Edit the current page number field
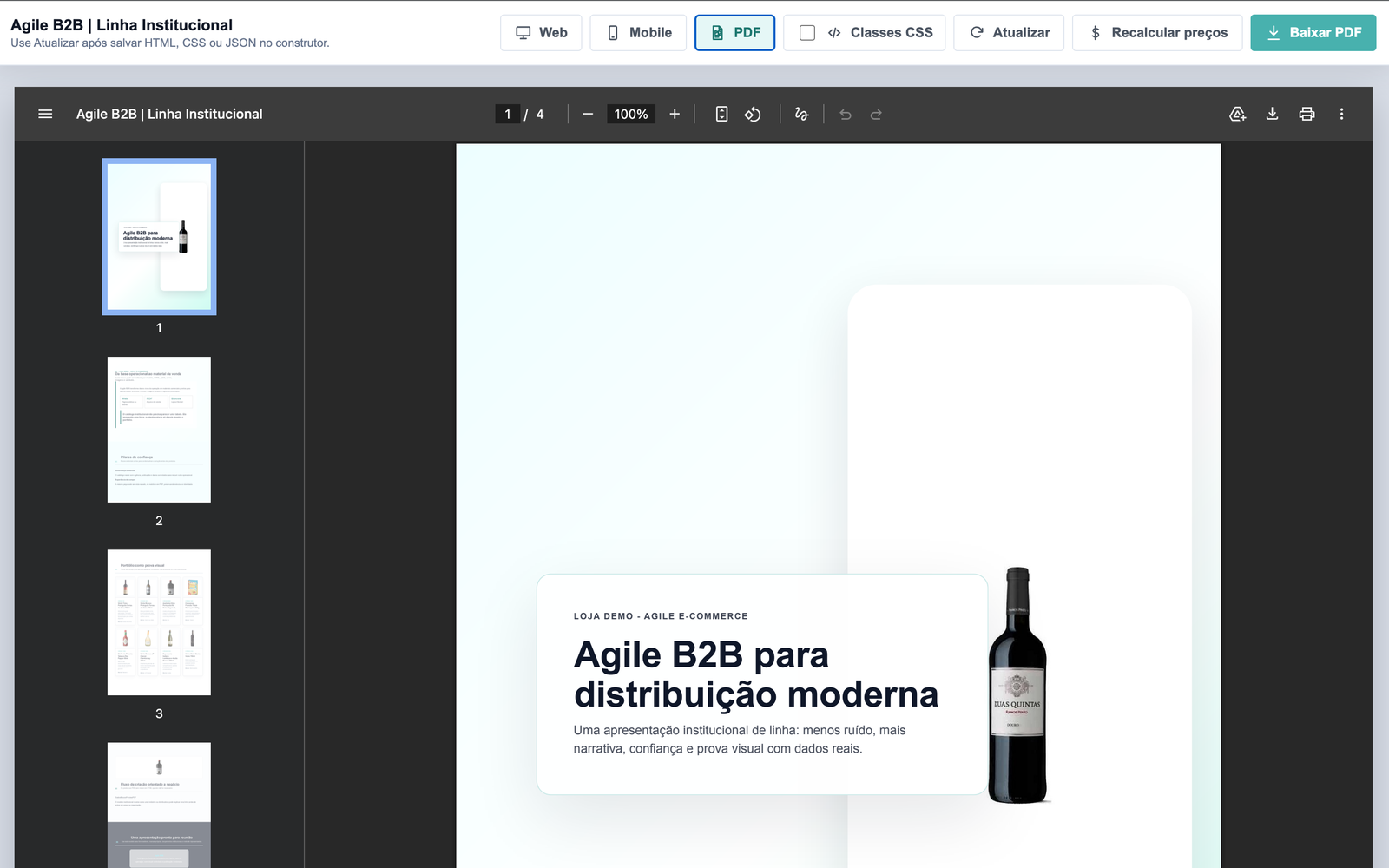 pyautogui.click(x=508, y=114)
